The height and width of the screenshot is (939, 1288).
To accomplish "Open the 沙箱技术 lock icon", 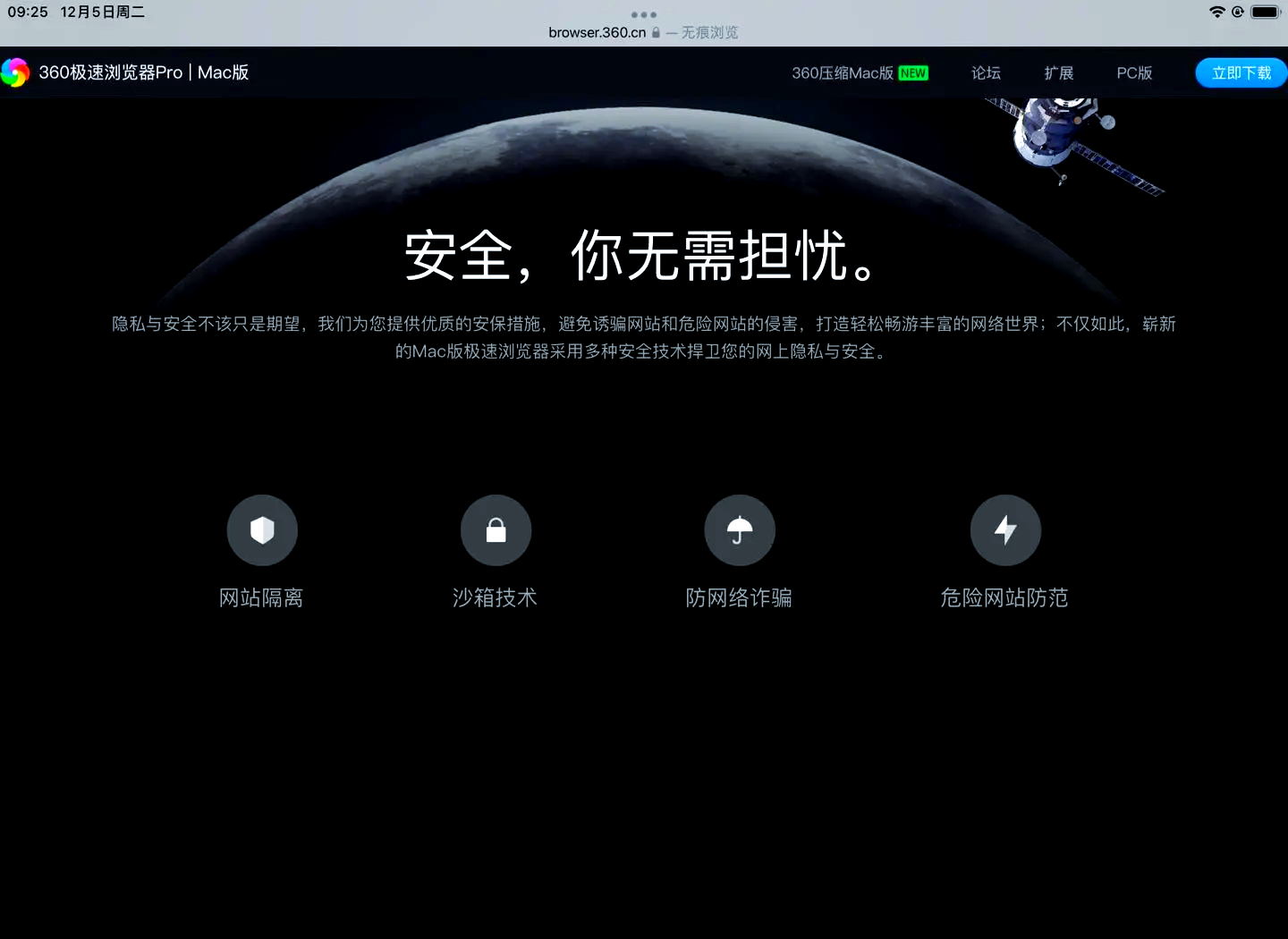I will click(x=496, y=530).
